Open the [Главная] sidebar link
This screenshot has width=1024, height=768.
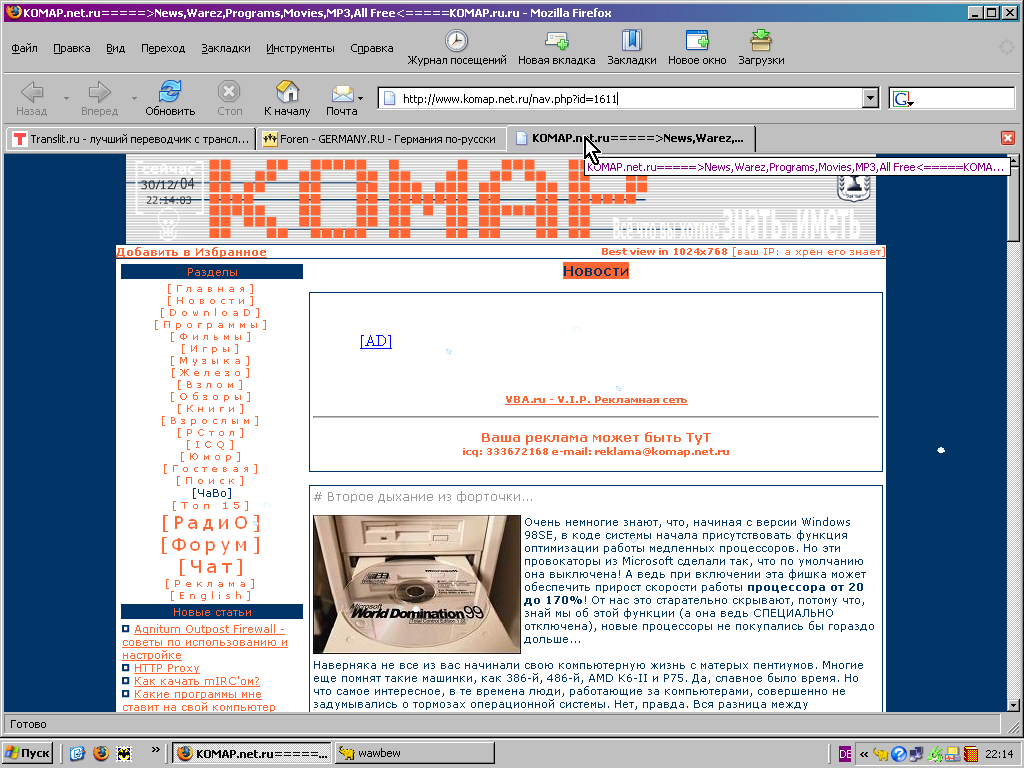tap(210, 289)
